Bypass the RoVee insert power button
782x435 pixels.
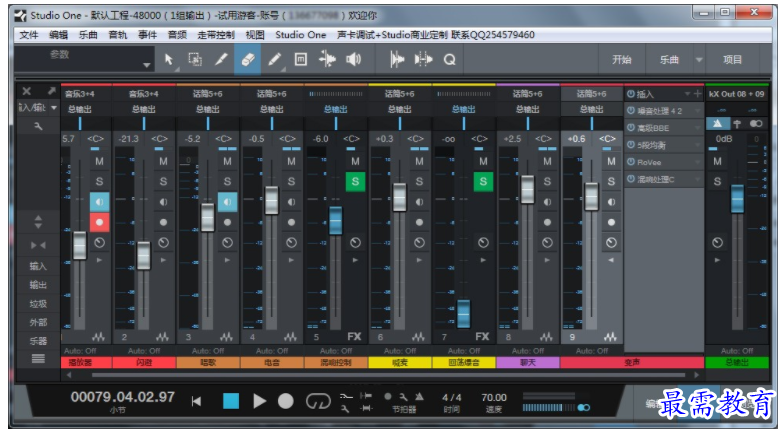click(x=631, y=162)
